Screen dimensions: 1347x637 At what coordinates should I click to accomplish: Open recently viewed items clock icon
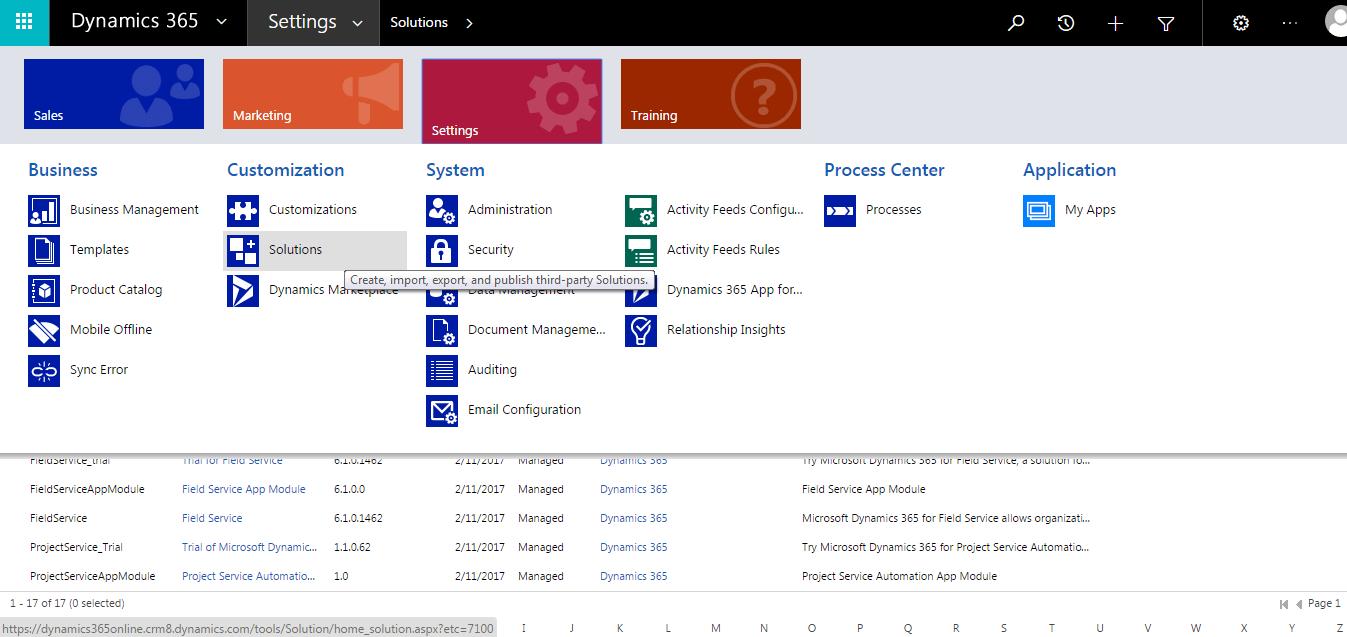(x=1065, y=22)
